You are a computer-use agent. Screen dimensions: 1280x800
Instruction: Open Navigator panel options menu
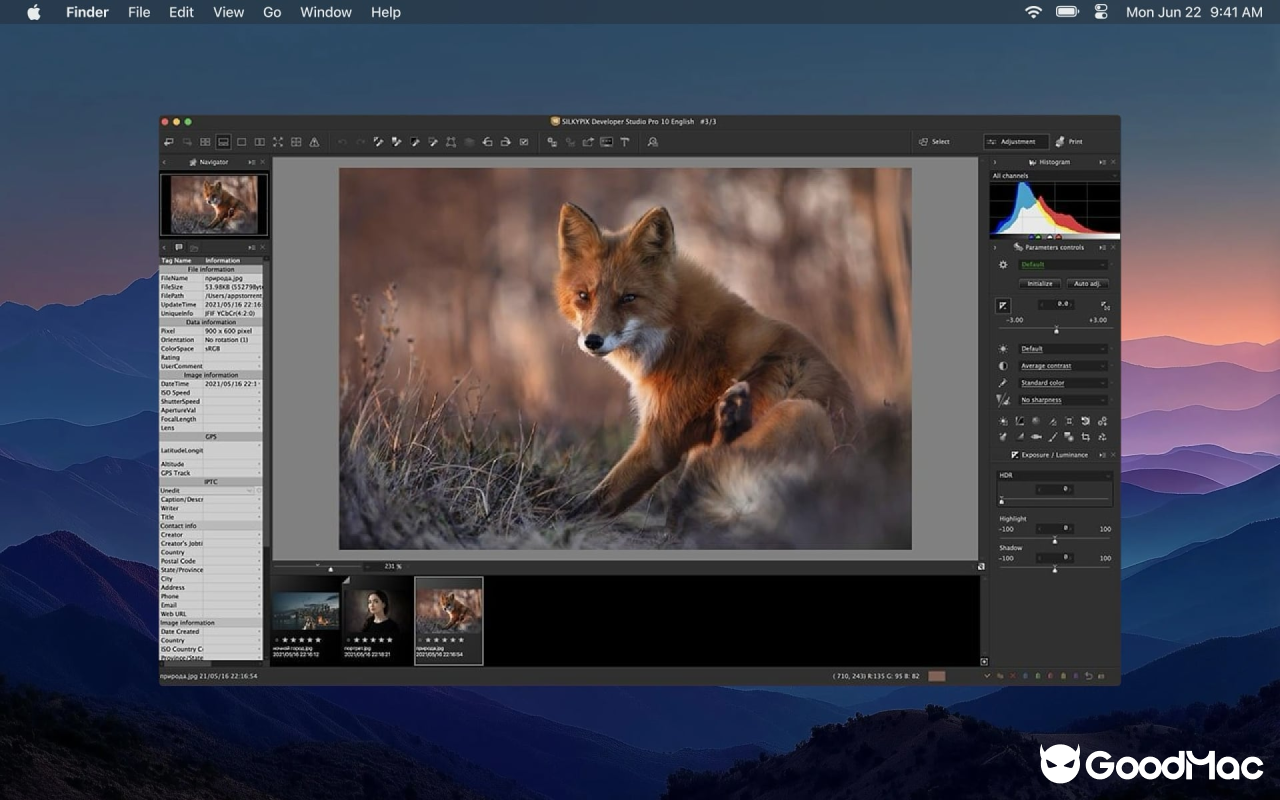pos(252,162)
